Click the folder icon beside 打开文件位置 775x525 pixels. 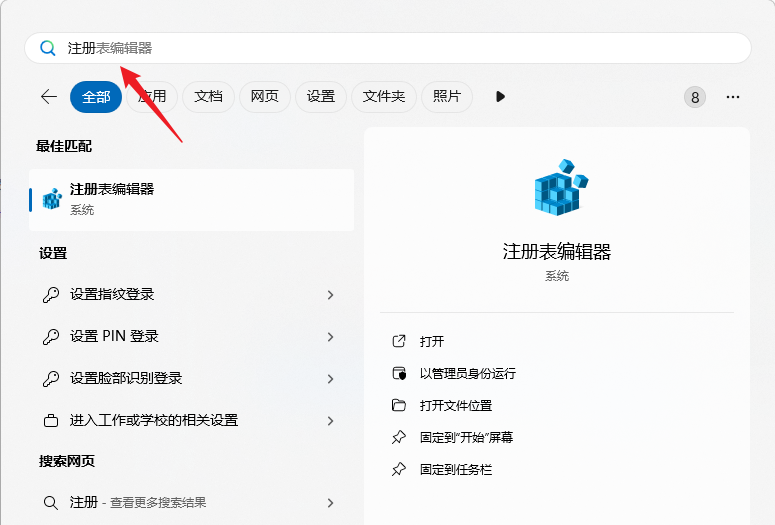click(399, 405)
